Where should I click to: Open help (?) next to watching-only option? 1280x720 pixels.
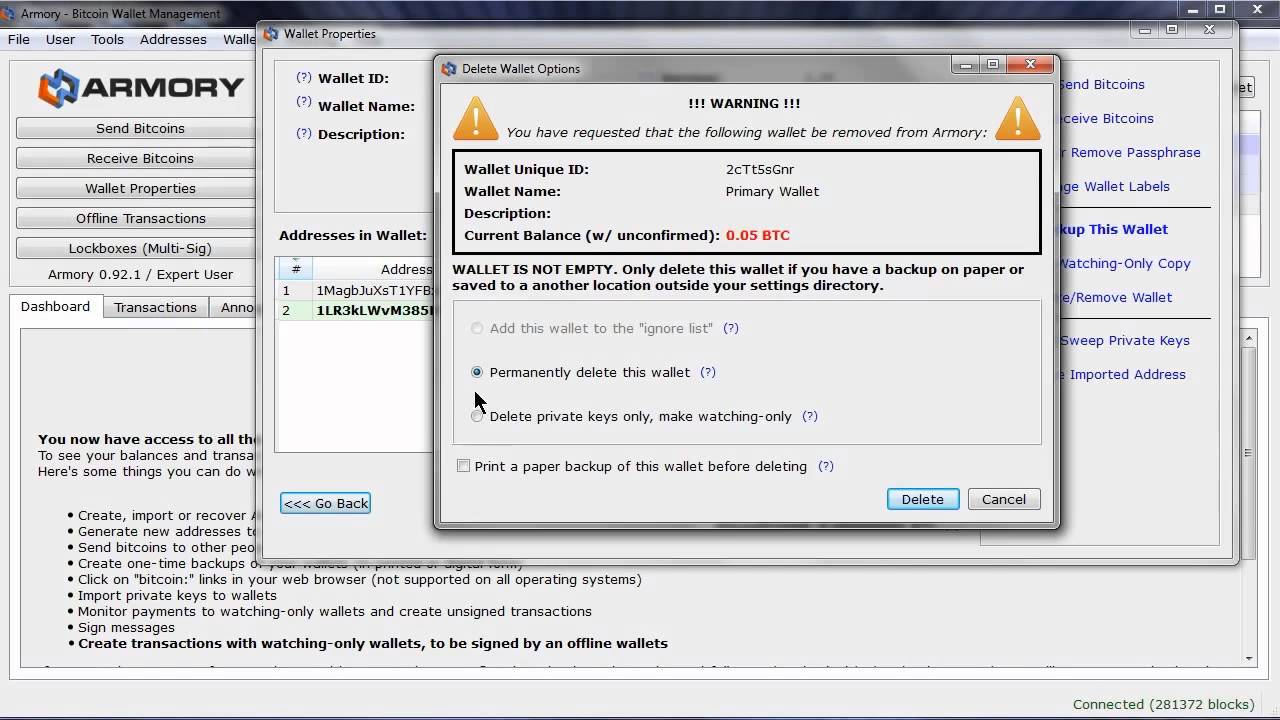[810, 416]
